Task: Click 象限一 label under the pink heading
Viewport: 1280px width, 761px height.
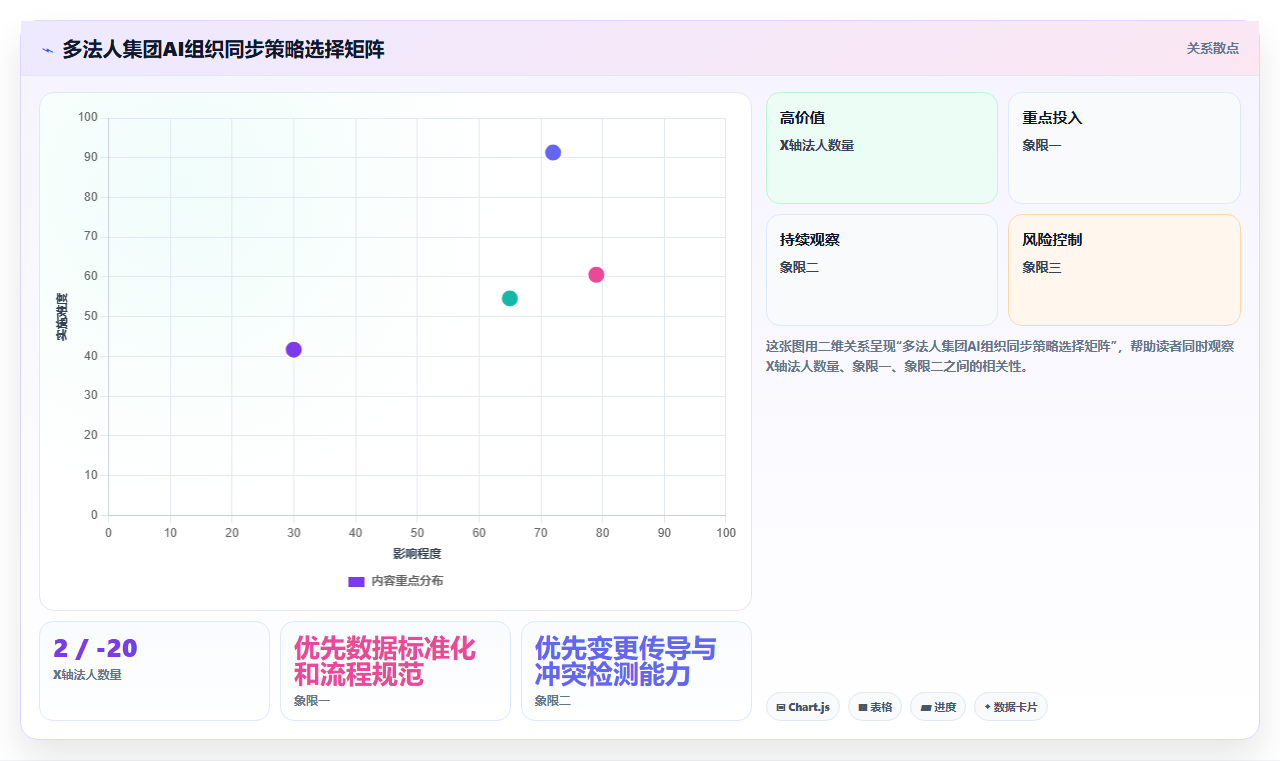Action: pyautogui.click(x=312, y=701)
